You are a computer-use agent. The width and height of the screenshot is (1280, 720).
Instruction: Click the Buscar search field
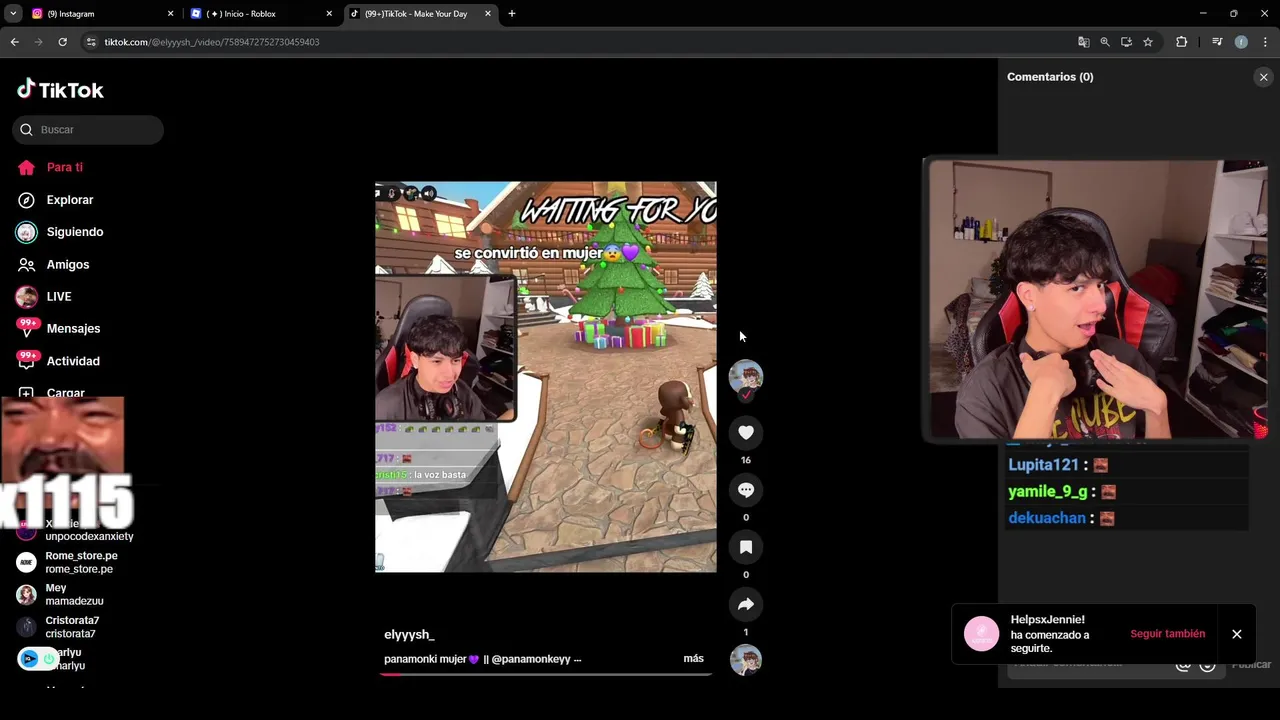click(x=88, y=129)
